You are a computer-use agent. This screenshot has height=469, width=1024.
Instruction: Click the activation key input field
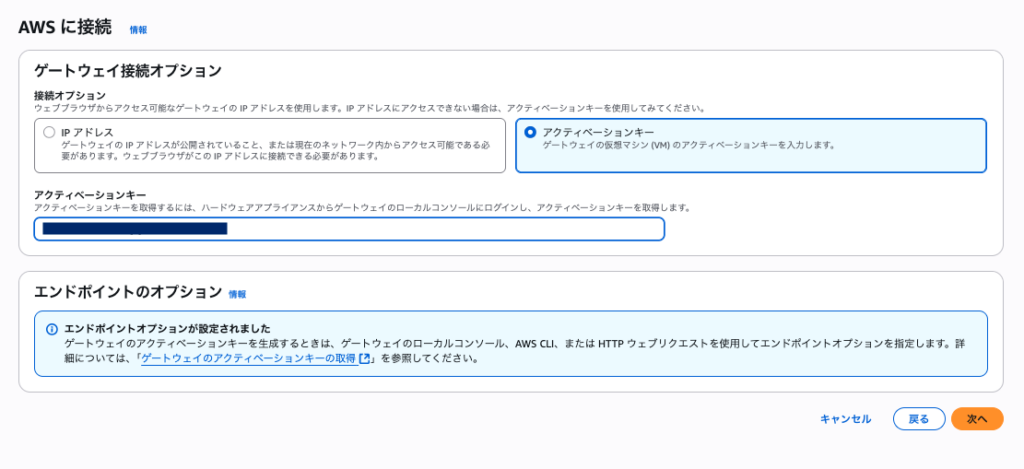[349, 229]
